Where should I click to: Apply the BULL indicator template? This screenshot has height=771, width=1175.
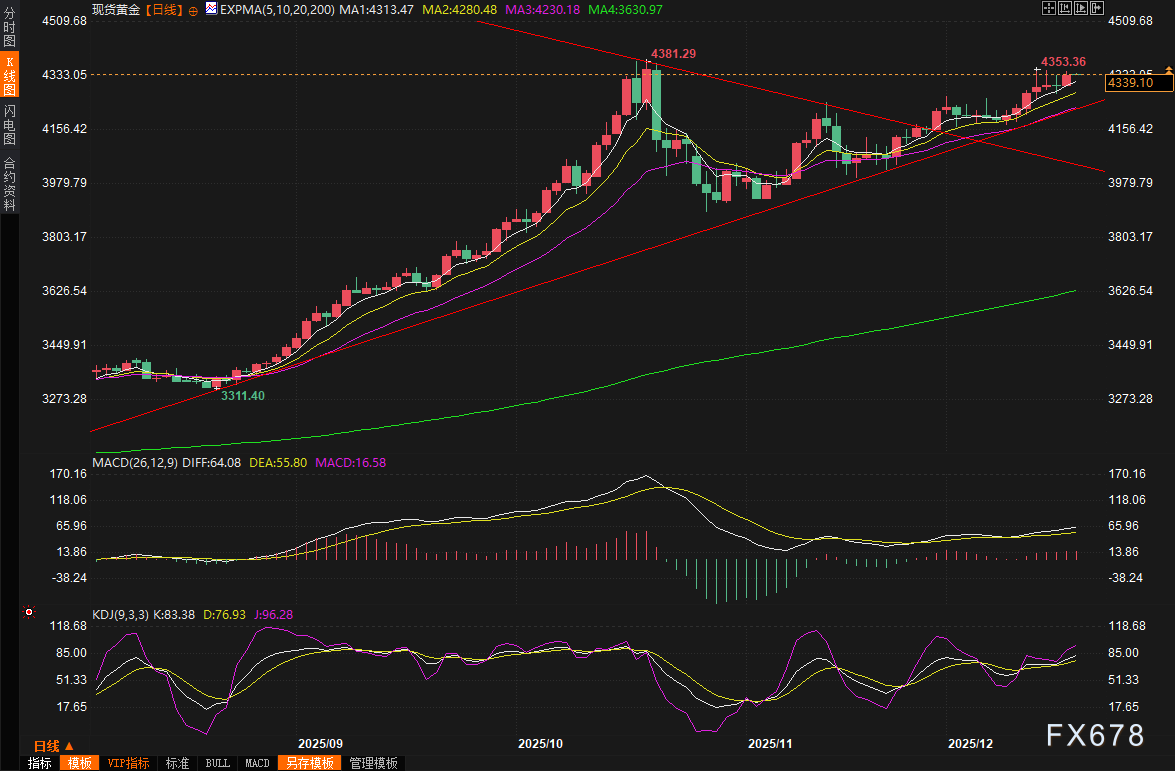point(216,763)
